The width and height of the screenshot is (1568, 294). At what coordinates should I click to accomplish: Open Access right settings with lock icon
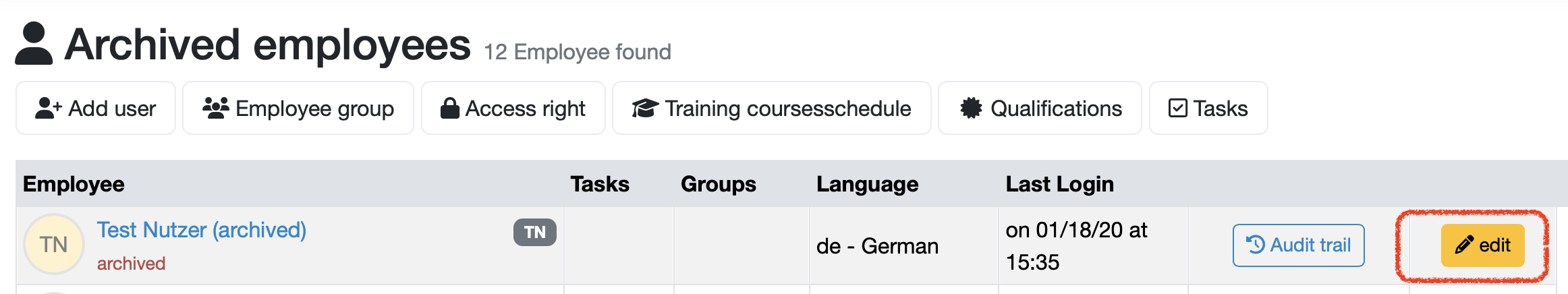pyautogui.click(x=513, y=109)
